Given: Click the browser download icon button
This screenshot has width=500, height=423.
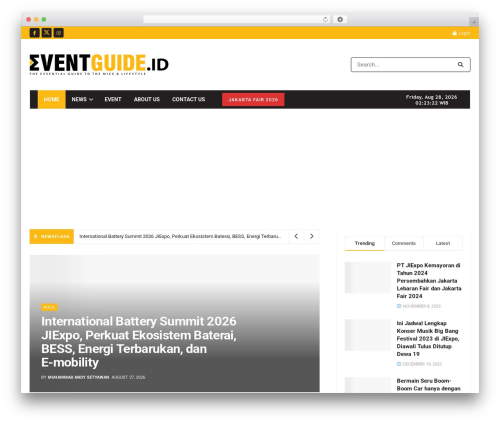Looking at the screenshot, I should tap(340, 19).
